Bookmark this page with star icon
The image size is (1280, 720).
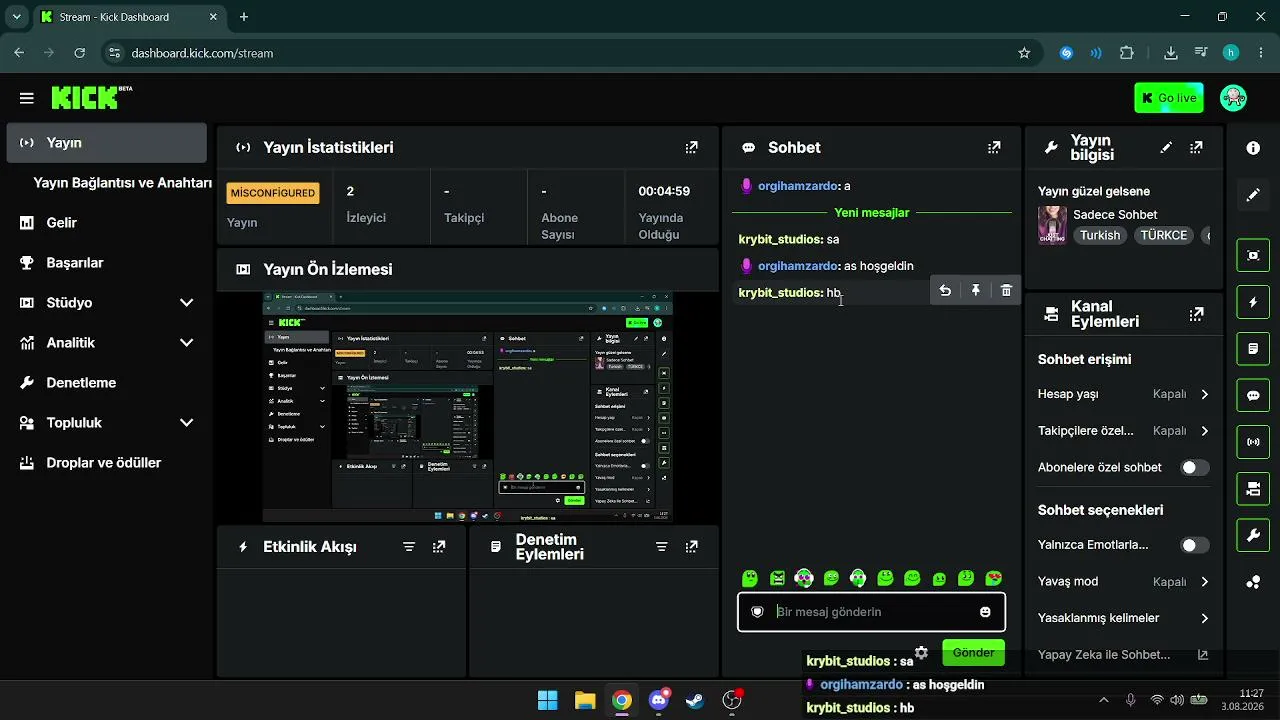pyautogui.click(x=1024, y=53)
